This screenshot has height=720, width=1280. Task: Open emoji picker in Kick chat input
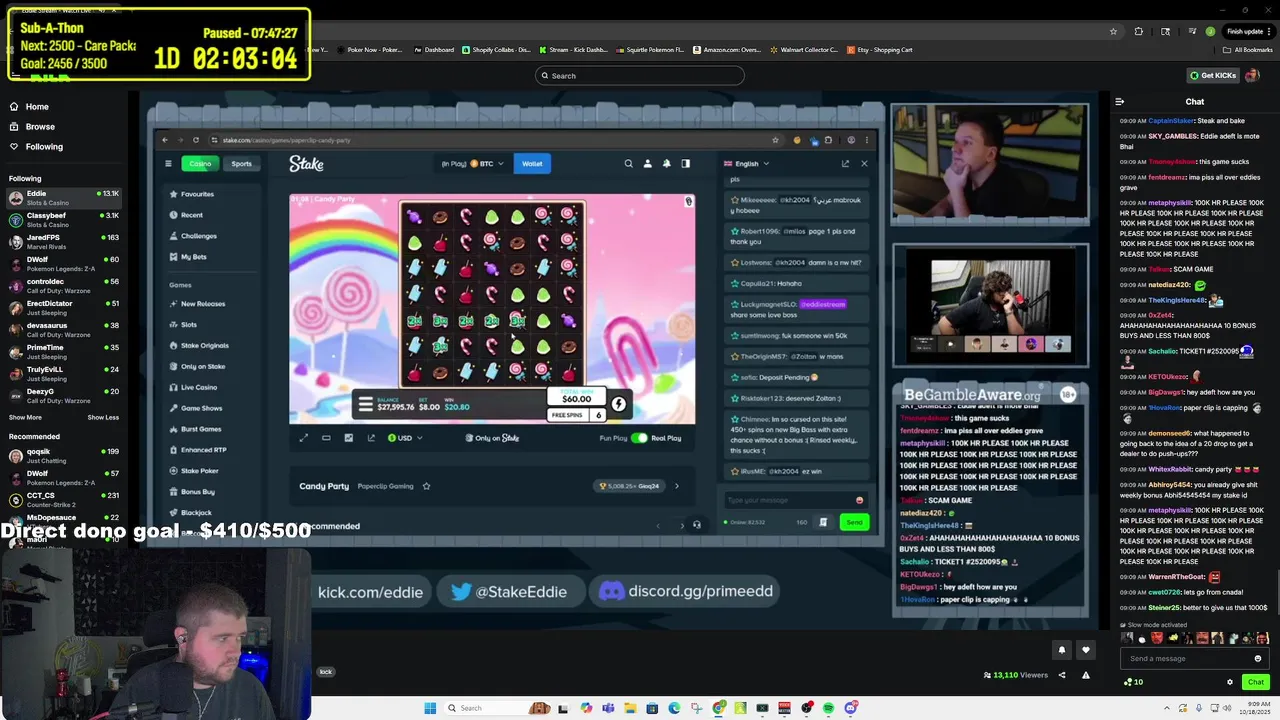1258,658
